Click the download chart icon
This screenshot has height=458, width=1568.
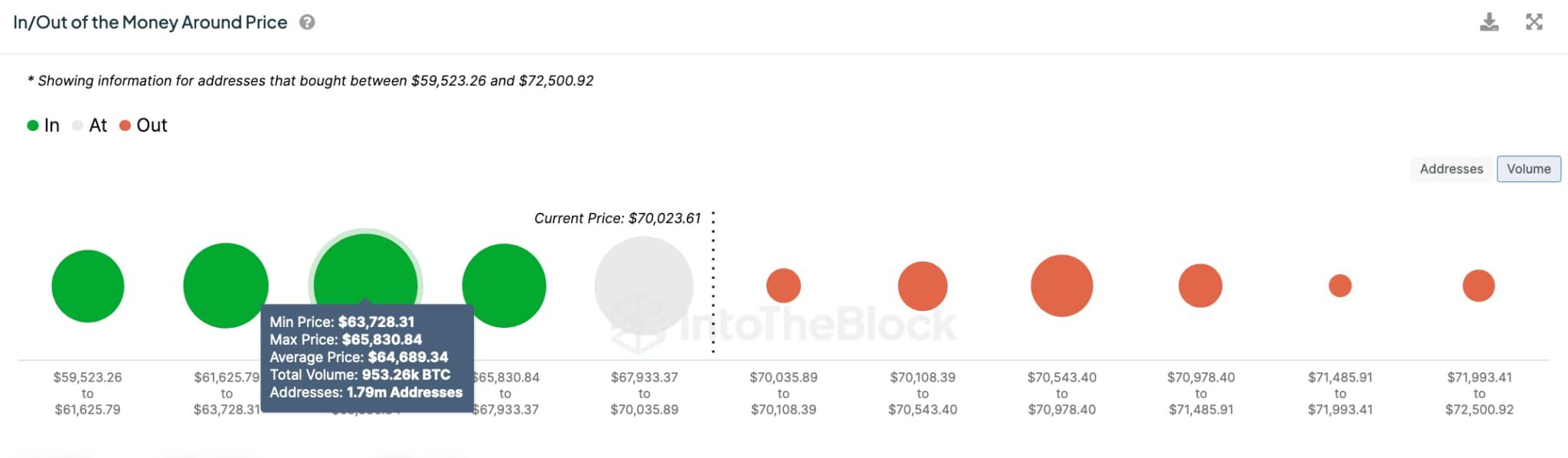pyautogui.click(x=1489, y=22)
